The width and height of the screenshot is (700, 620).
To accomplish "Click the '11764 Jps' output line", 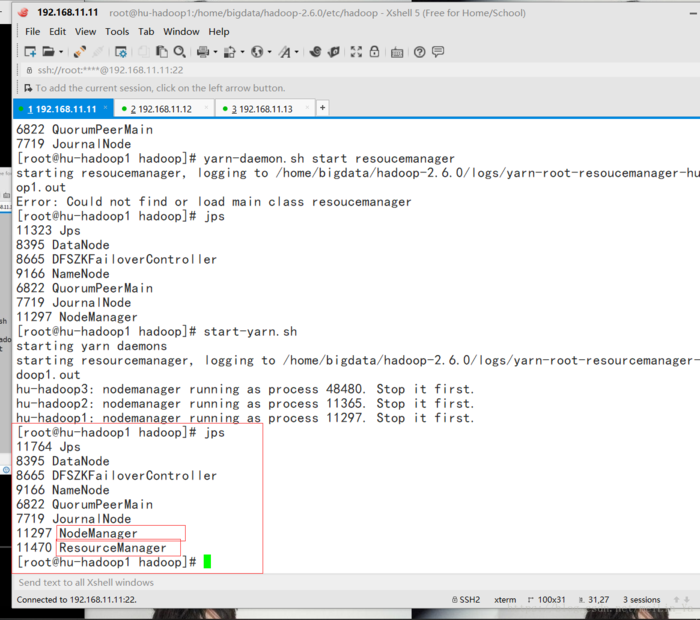I will (x=48, y=447).
